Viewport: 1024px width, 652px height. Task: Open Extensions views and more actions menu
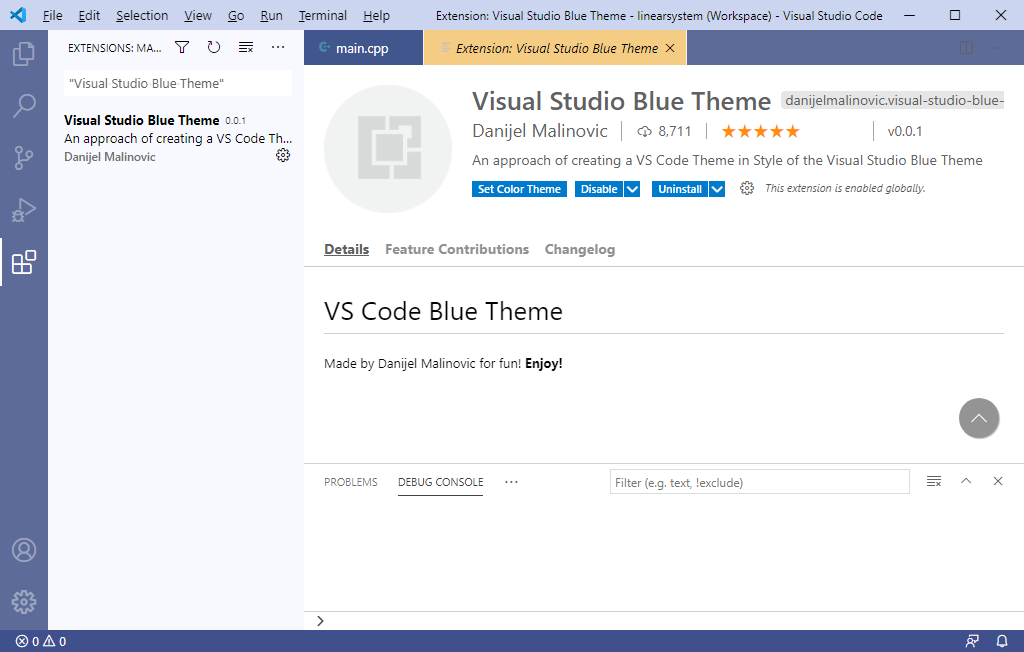[278, 47]
